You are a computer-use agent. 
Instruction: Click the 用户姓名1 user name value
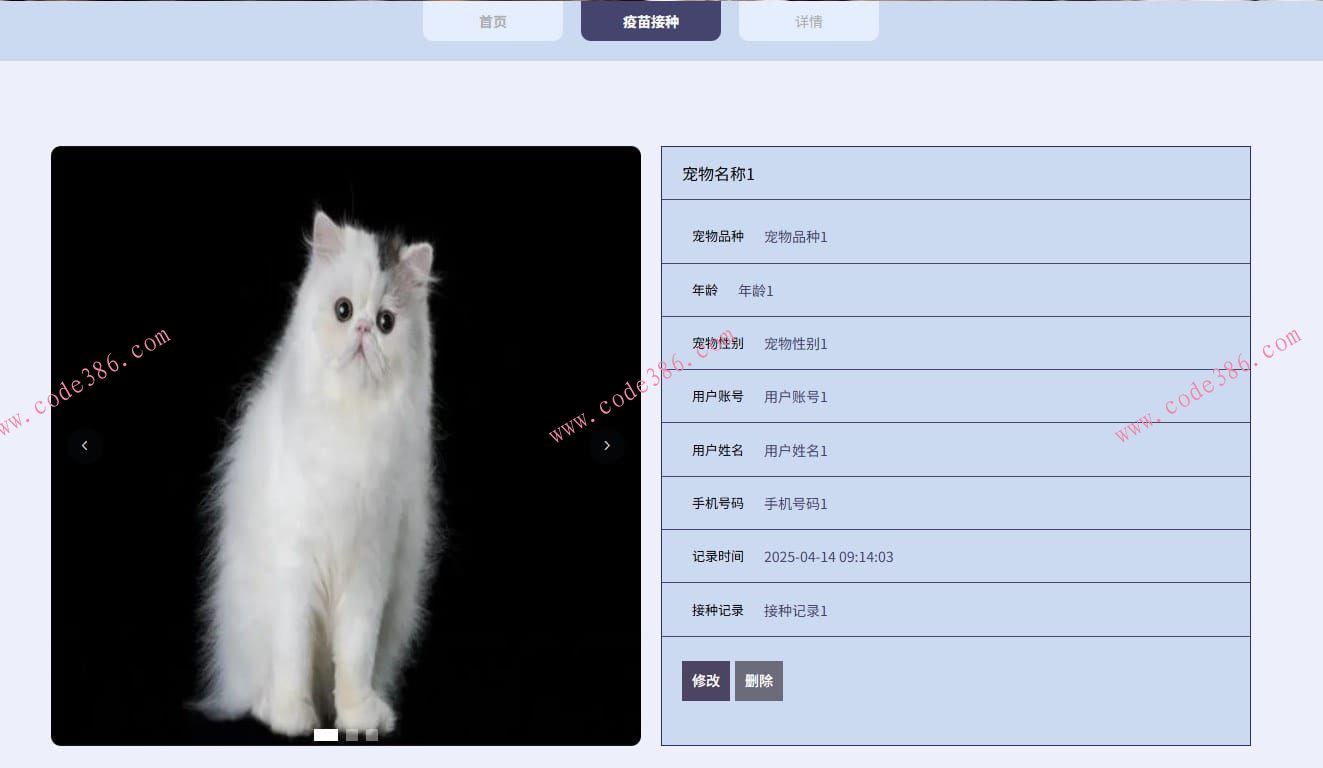coord(794,450)
